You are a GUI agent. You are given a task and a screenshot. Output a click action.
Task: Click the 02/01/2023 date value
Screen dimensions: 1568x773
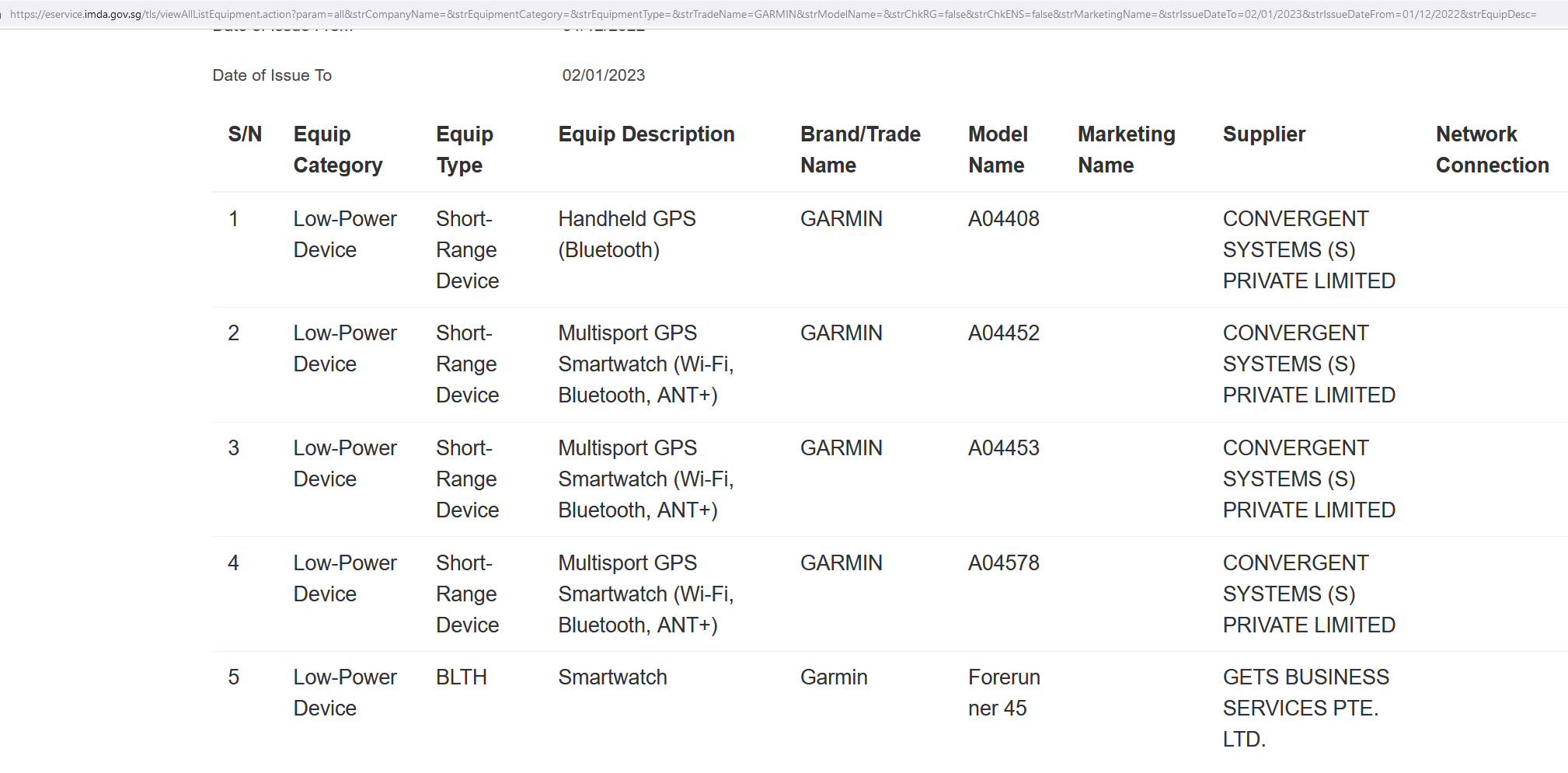click(604, 75)
